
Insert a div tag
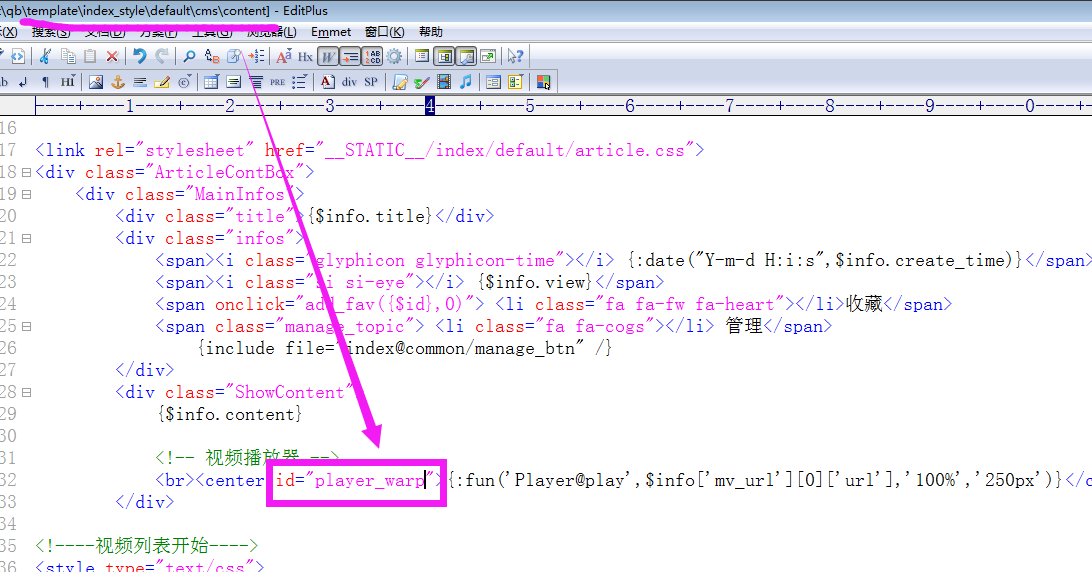tap(349, 82)
